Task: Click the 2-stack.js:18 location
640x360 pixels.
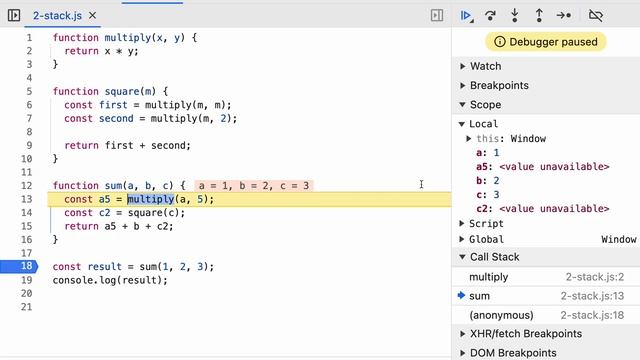Action: (592, 315)
